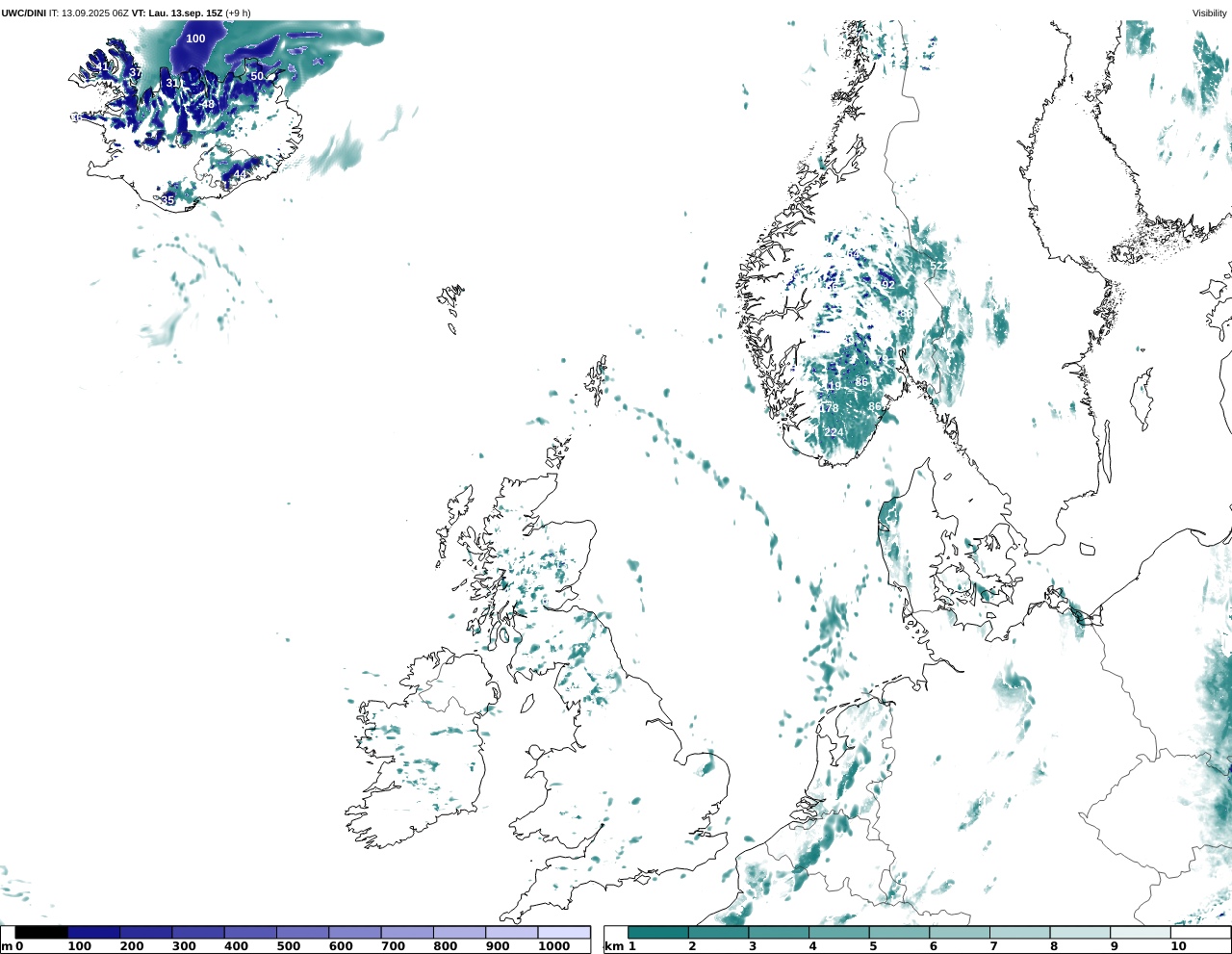Click the 500 tick label on the meters legend

(x=289, y=946)
